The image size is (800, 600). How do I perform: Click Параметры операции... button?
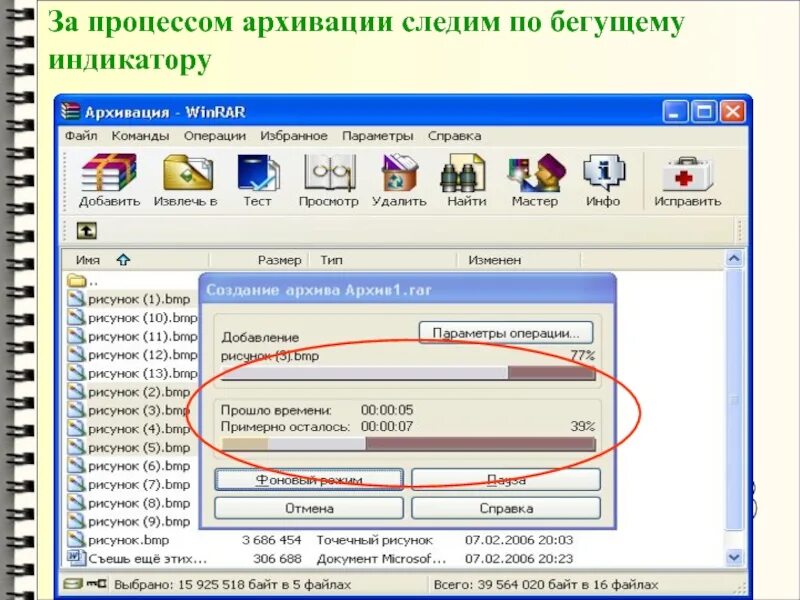pyautogui.click(x=506, y=333)
